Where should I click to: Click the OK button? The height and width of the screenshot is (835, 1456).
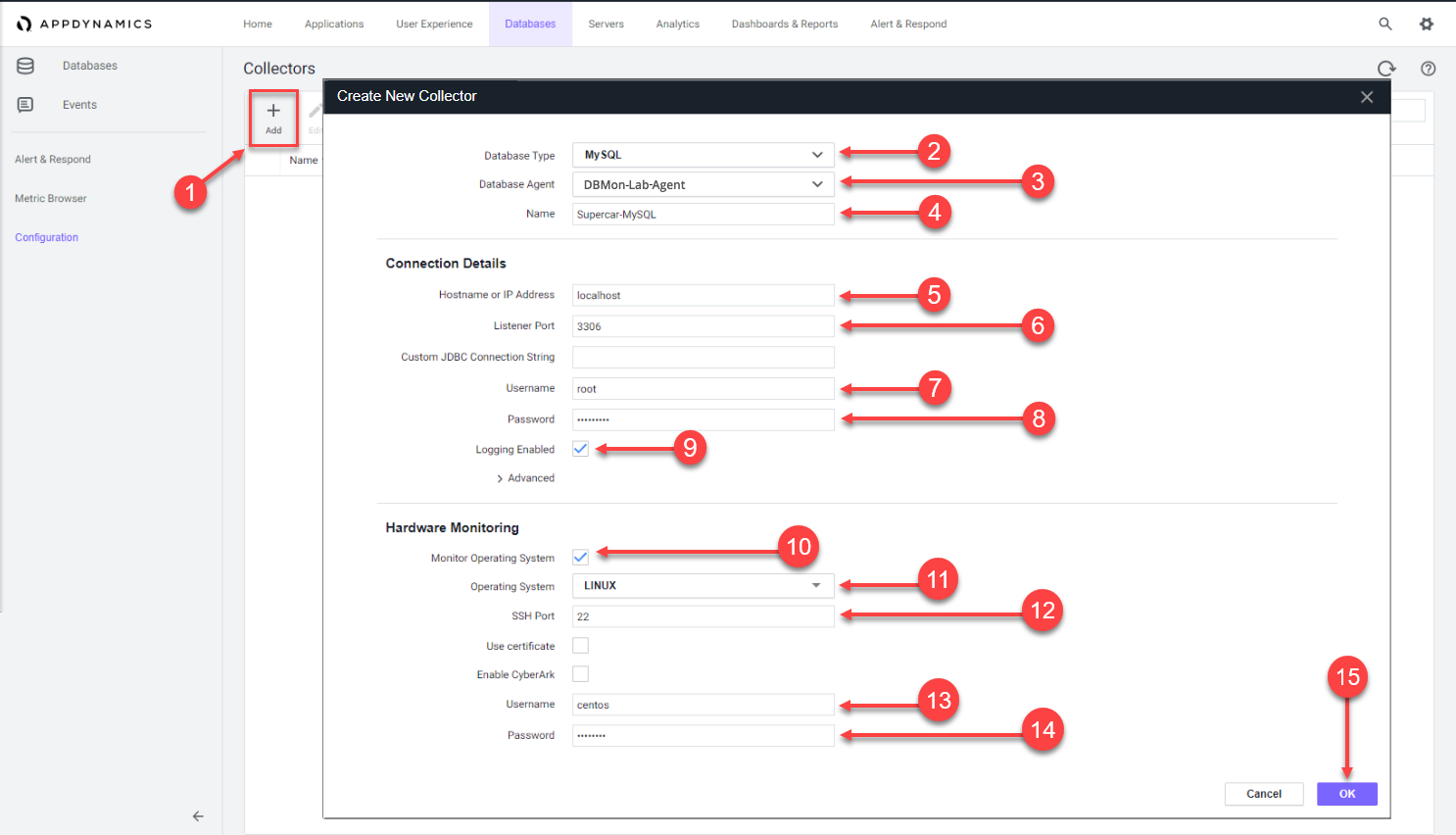coord(1347,794)
